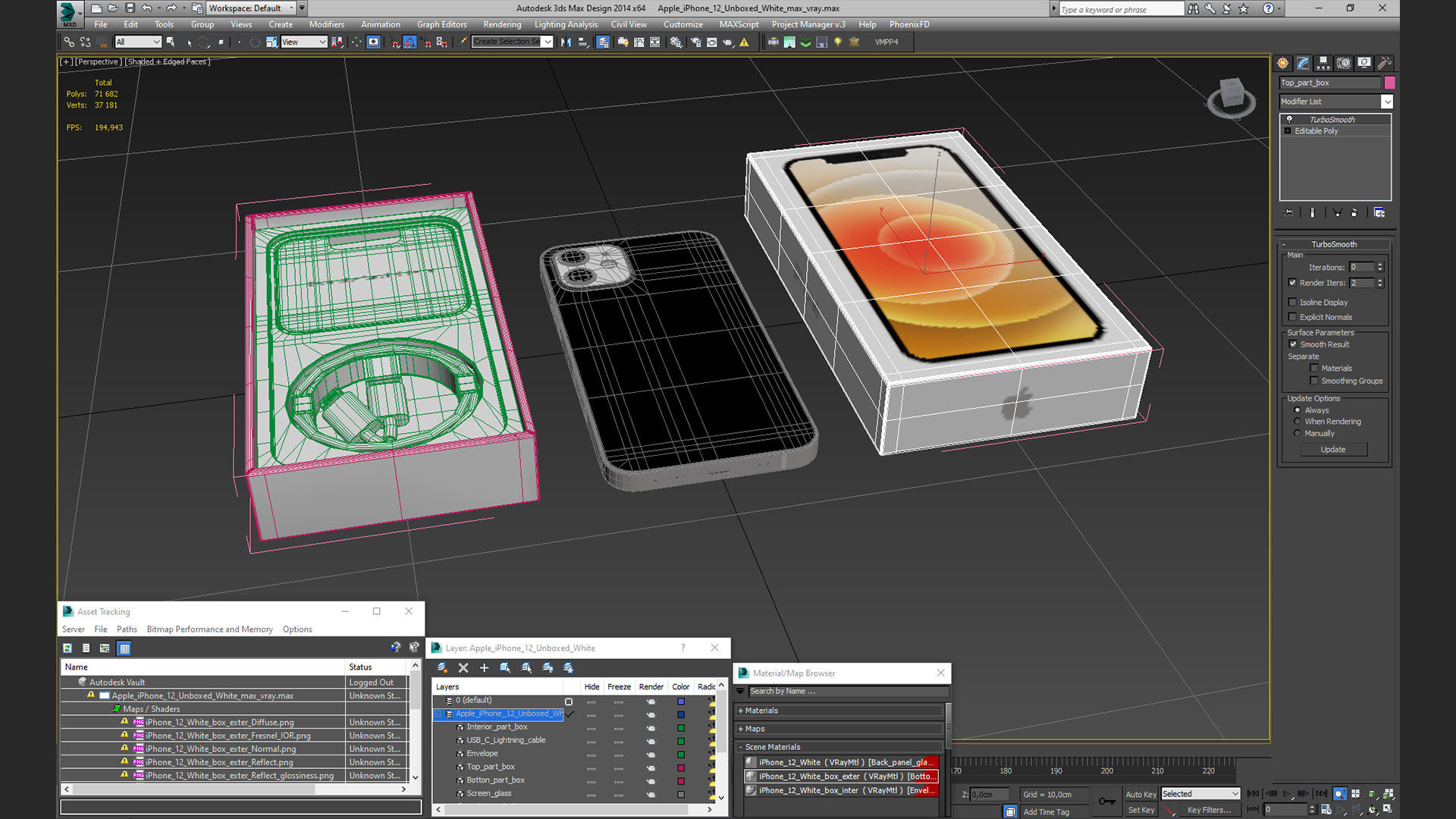Viewport: 1456px width, 819px height.
Task: Click the Key Filters button
Action: 1209,810
